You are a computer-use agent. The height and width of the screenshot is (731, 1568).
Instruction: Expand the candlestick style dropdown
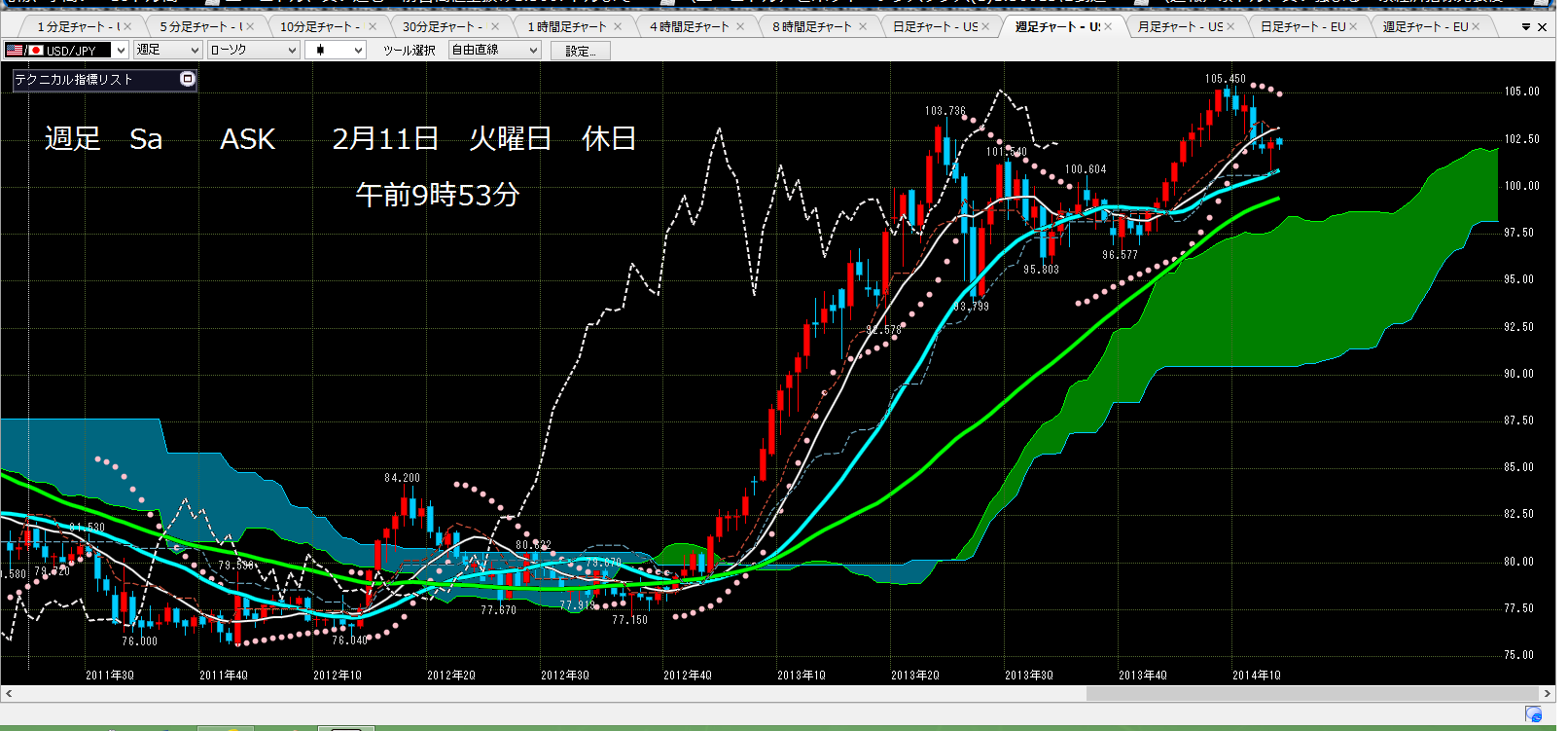click(336, 50)
